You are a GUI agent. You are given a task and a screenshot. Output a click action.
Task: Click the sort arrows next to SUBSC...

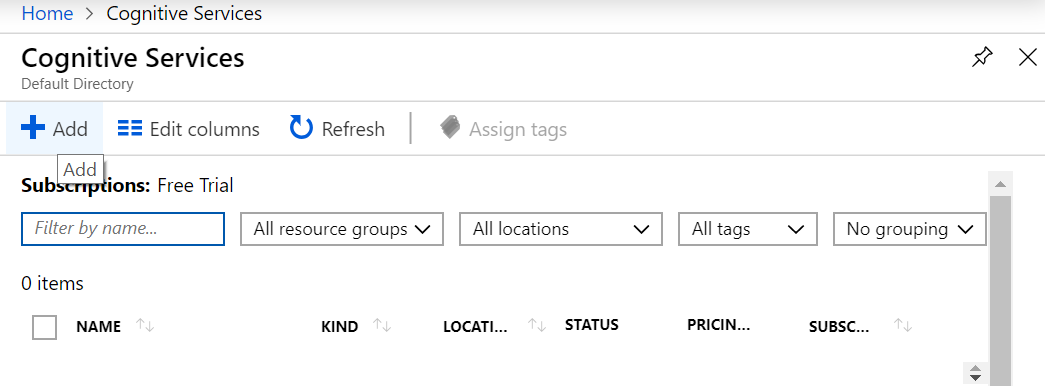click(x=902, y=325)
